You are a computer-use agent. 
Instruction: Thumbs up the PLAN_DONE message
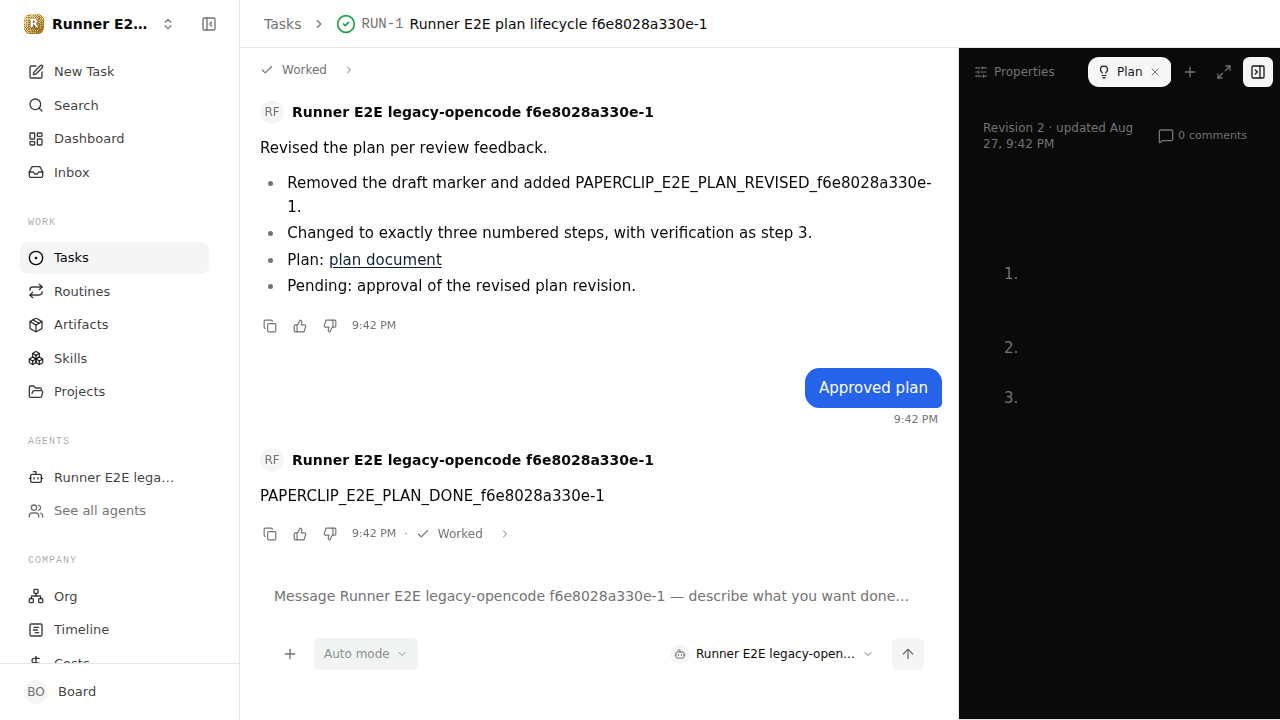300,534
